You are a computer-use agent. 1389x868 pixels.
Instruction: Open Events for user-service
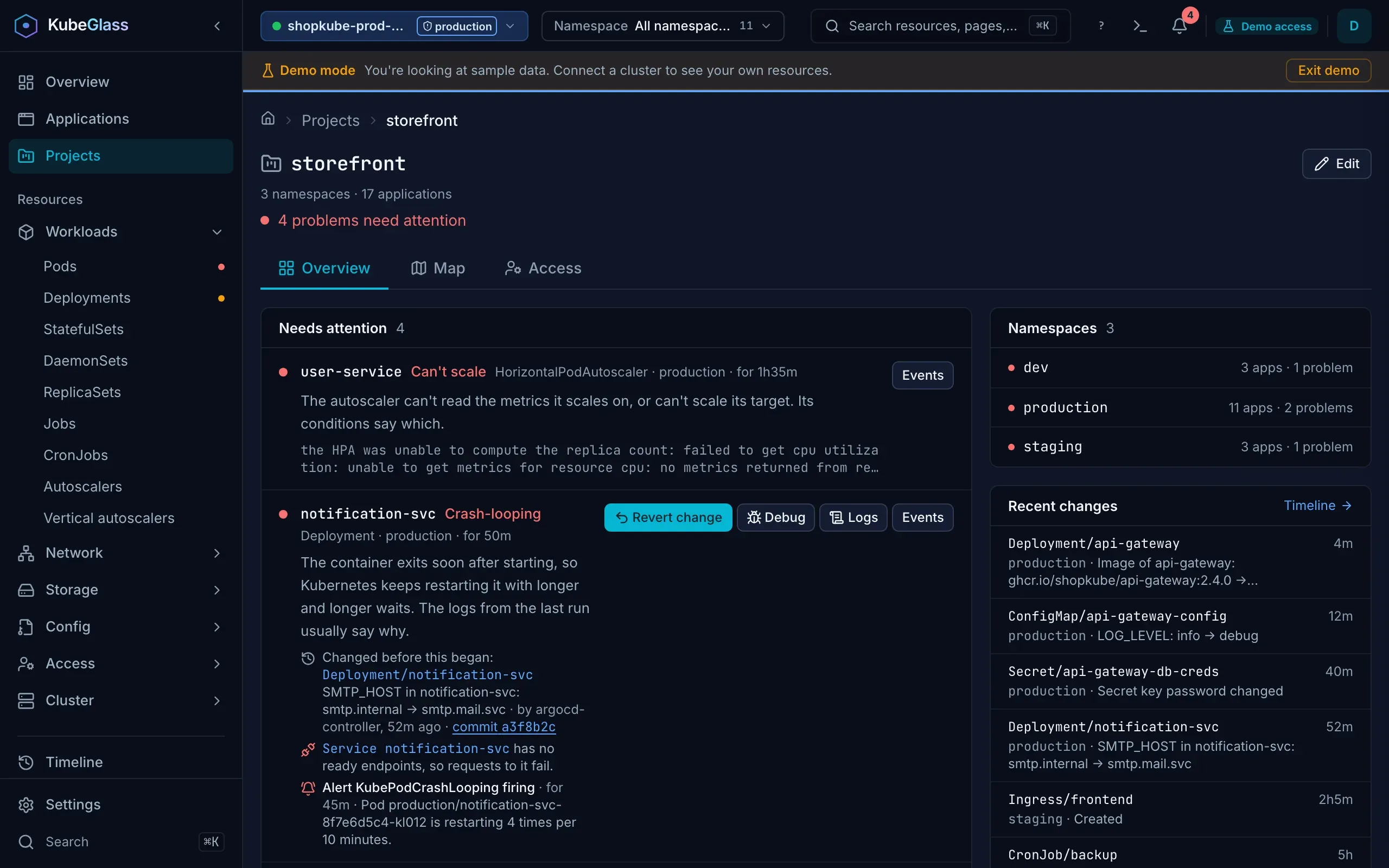pos(922,375)
